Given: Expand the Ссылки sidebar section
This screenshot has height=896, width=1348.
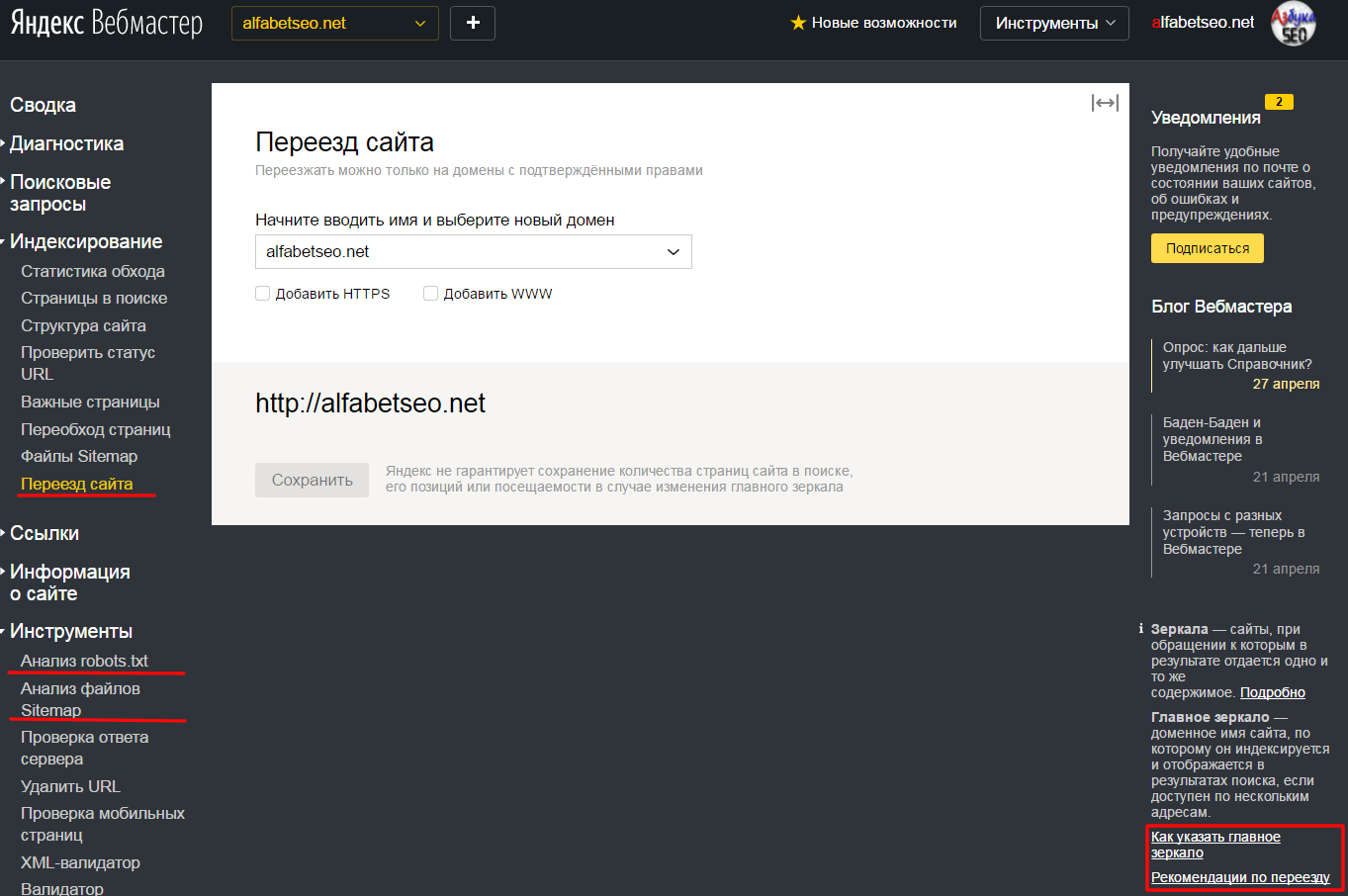Looking at the screenshot, I should click(x=45, y=533).
